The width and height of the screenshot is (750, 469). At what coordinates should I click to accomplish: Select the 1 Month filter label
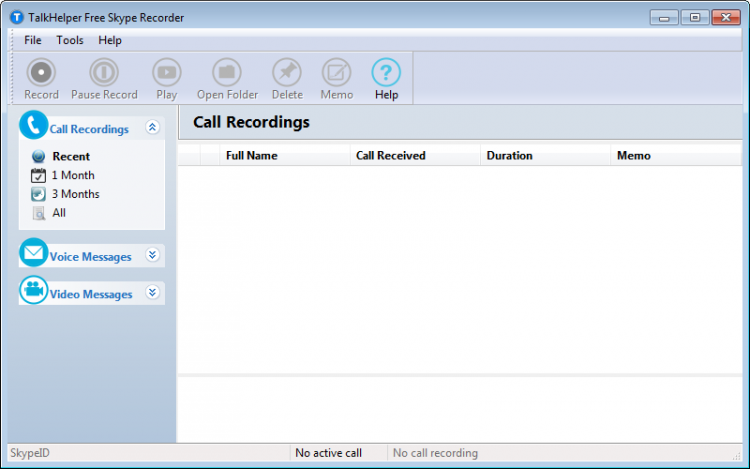pos(73,175)
